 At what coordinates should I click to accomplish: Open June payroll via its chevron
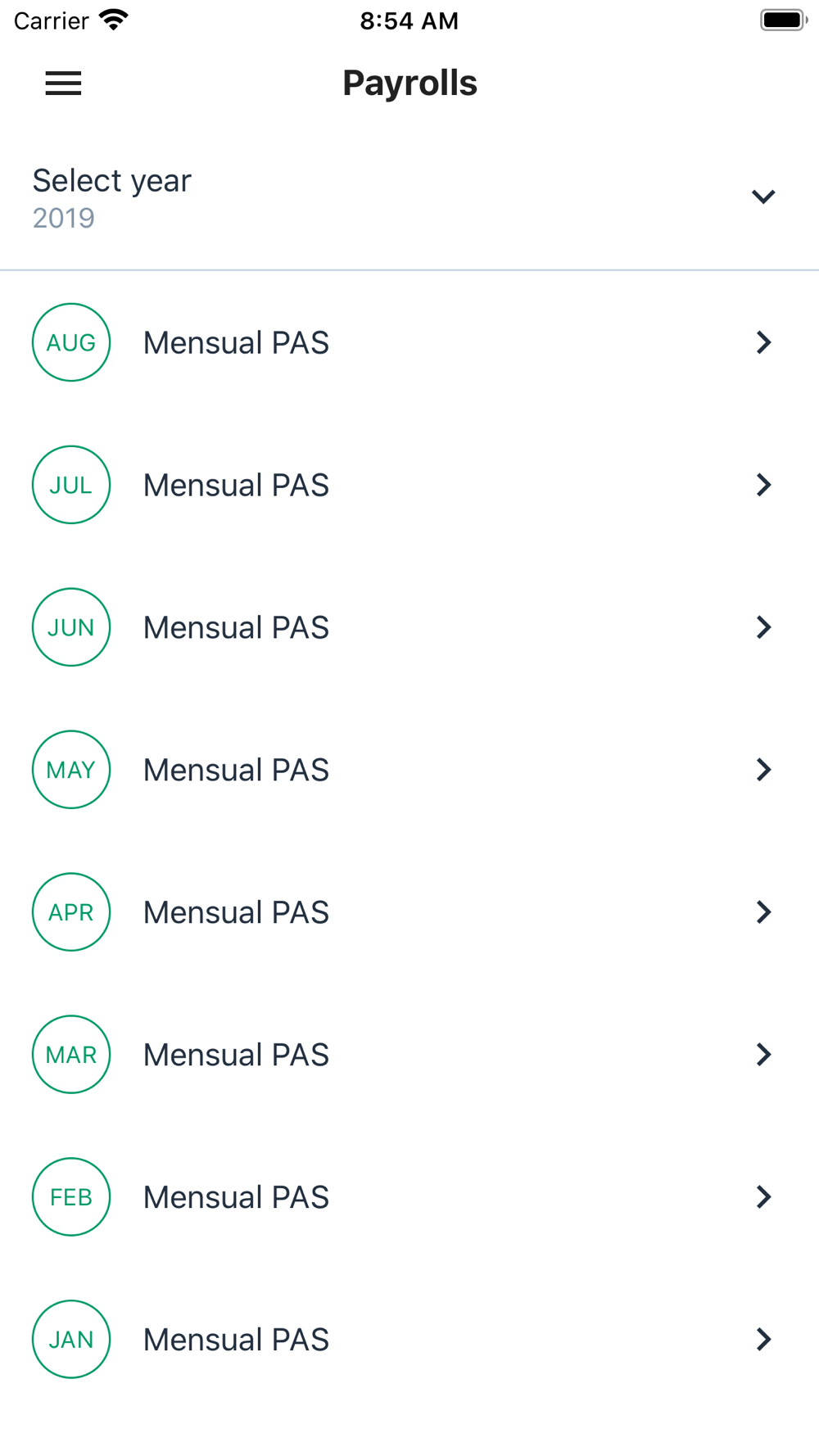click(763, 627)
